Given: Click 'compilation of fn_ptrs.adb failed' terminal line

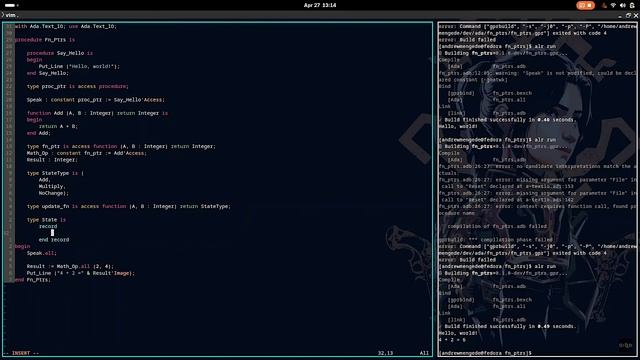Looking at the screenshot, I should point(497,227).
